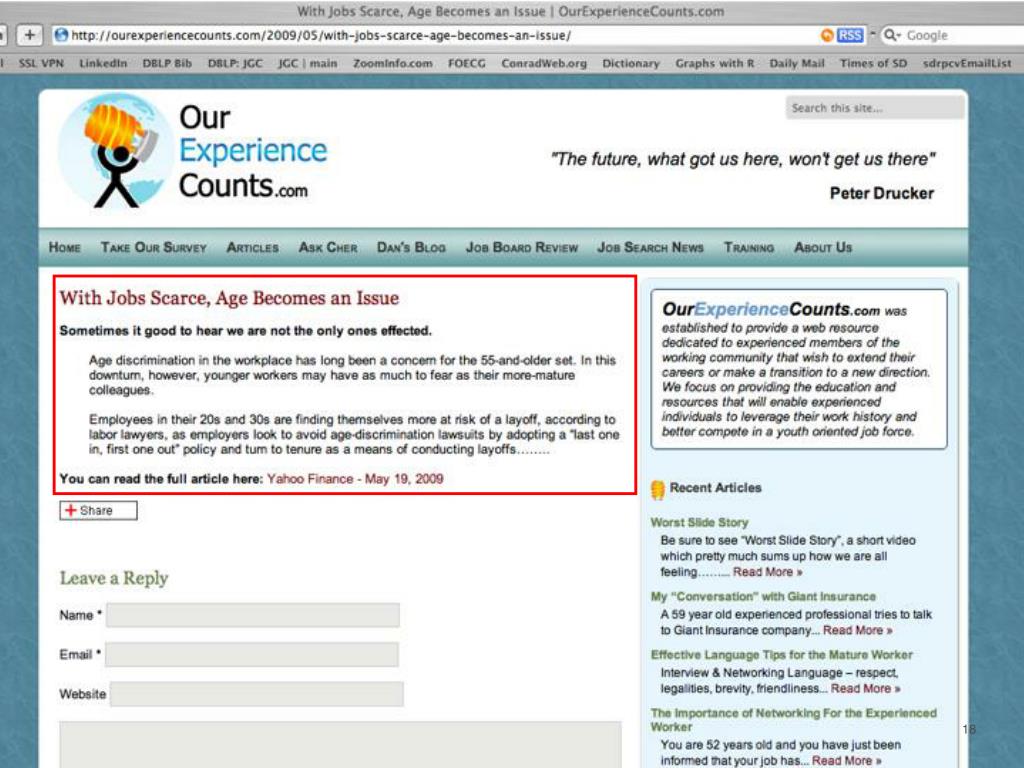Open Yahoo Finance - May 19, 2009 link
Screen dimensions: 1024x768
pyautogui.click(x=355, y=479)
